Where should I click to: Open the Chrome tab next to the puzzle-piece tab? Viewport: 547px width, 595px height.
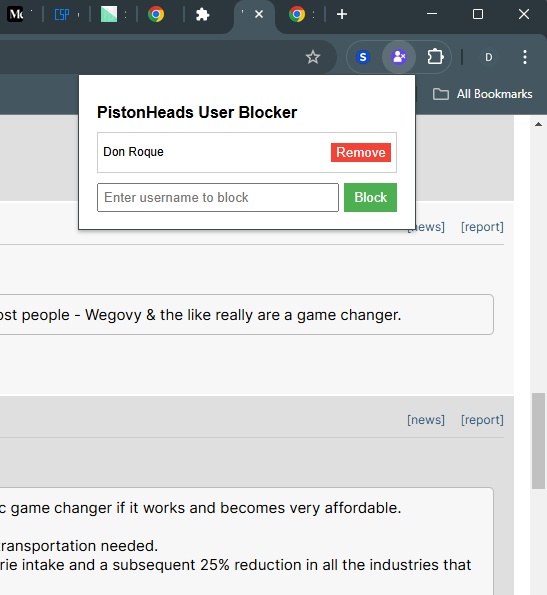156,14
